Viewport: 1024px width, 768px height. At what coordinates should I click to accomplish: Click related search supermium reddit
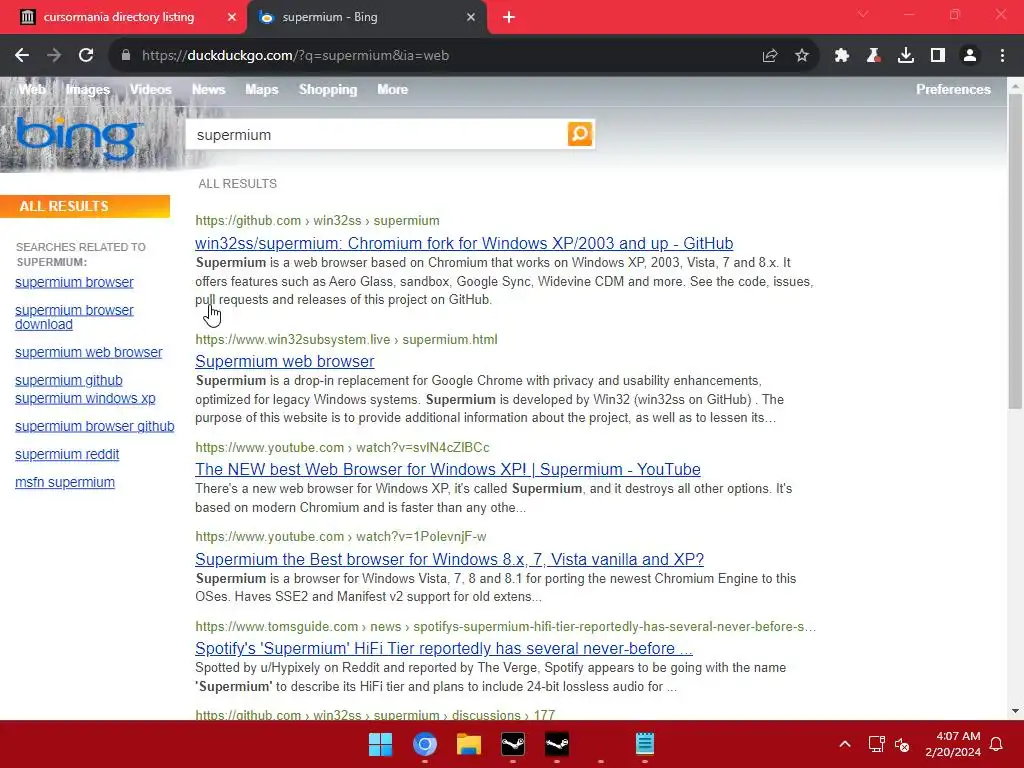[67, 455]
